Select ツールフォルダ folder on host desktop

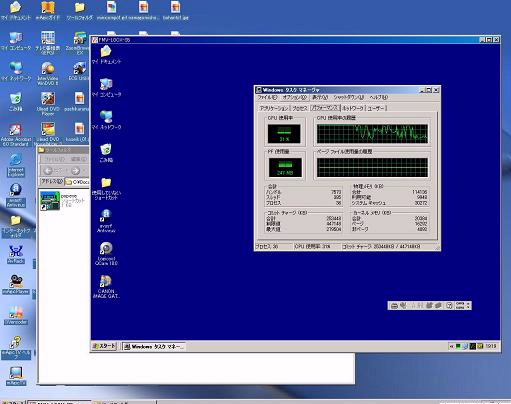click(x=79, y=11)
